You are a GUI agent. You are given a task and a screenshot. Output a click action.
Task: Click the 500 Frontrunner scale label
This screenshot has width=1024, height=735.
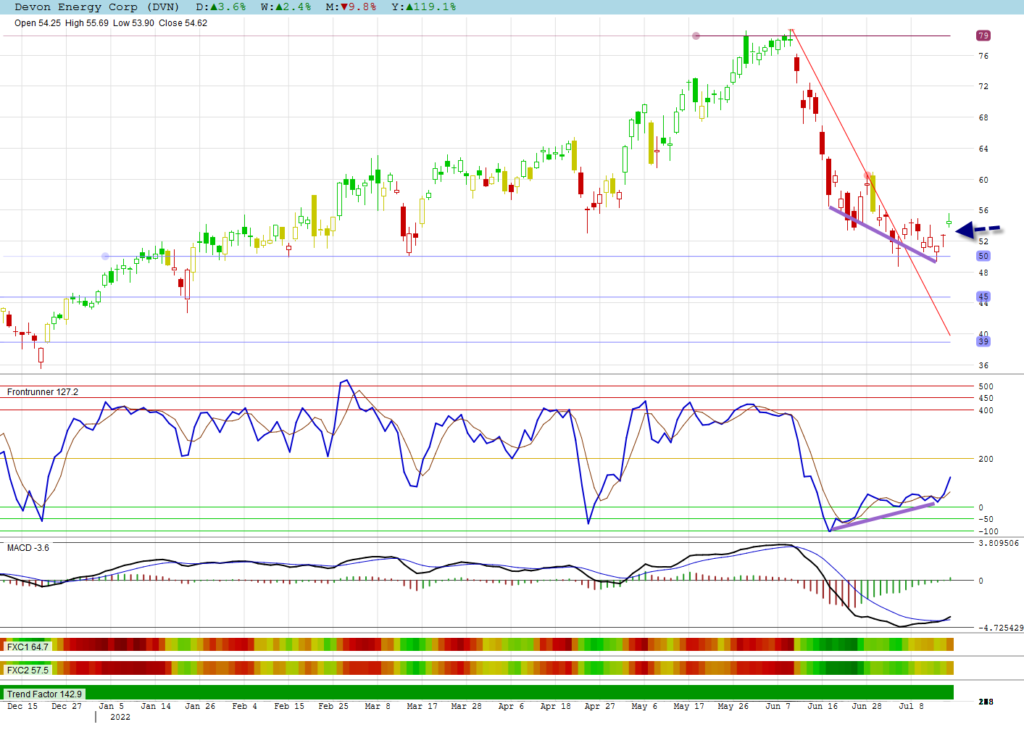(986, 387)
